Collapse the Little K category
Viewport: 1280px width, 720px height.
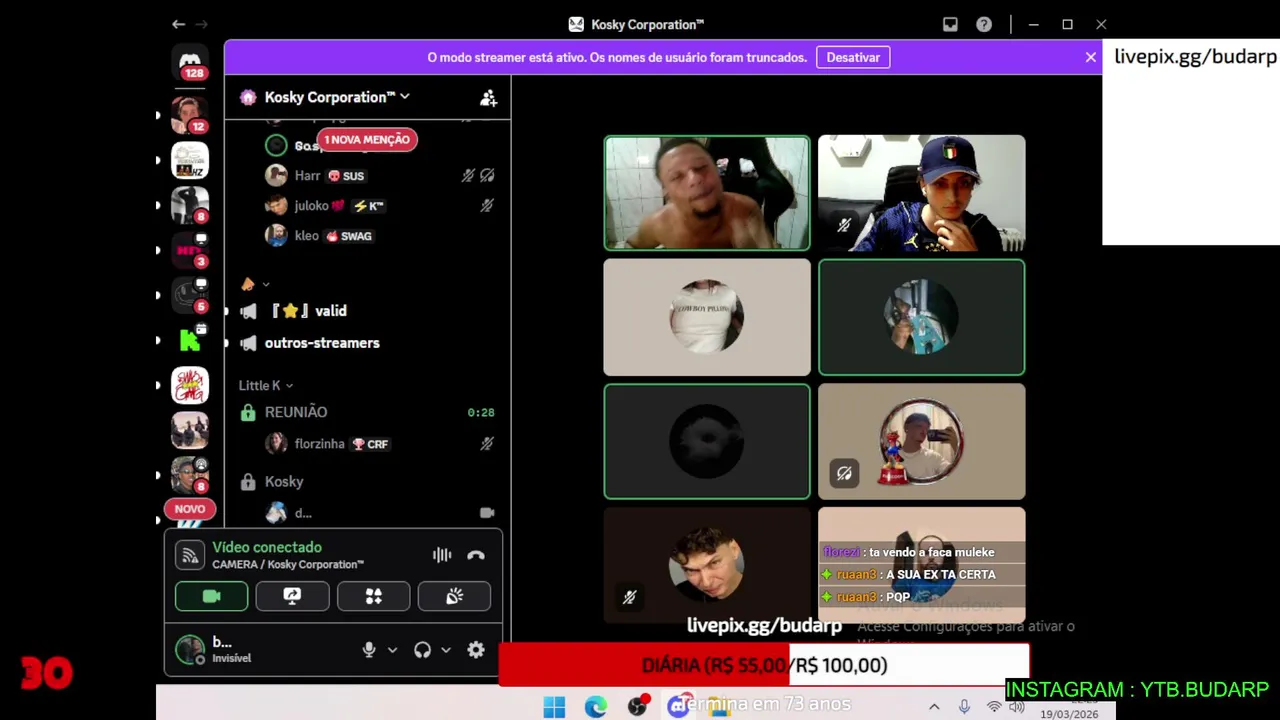pyautogui.click(x=266, y=386)
